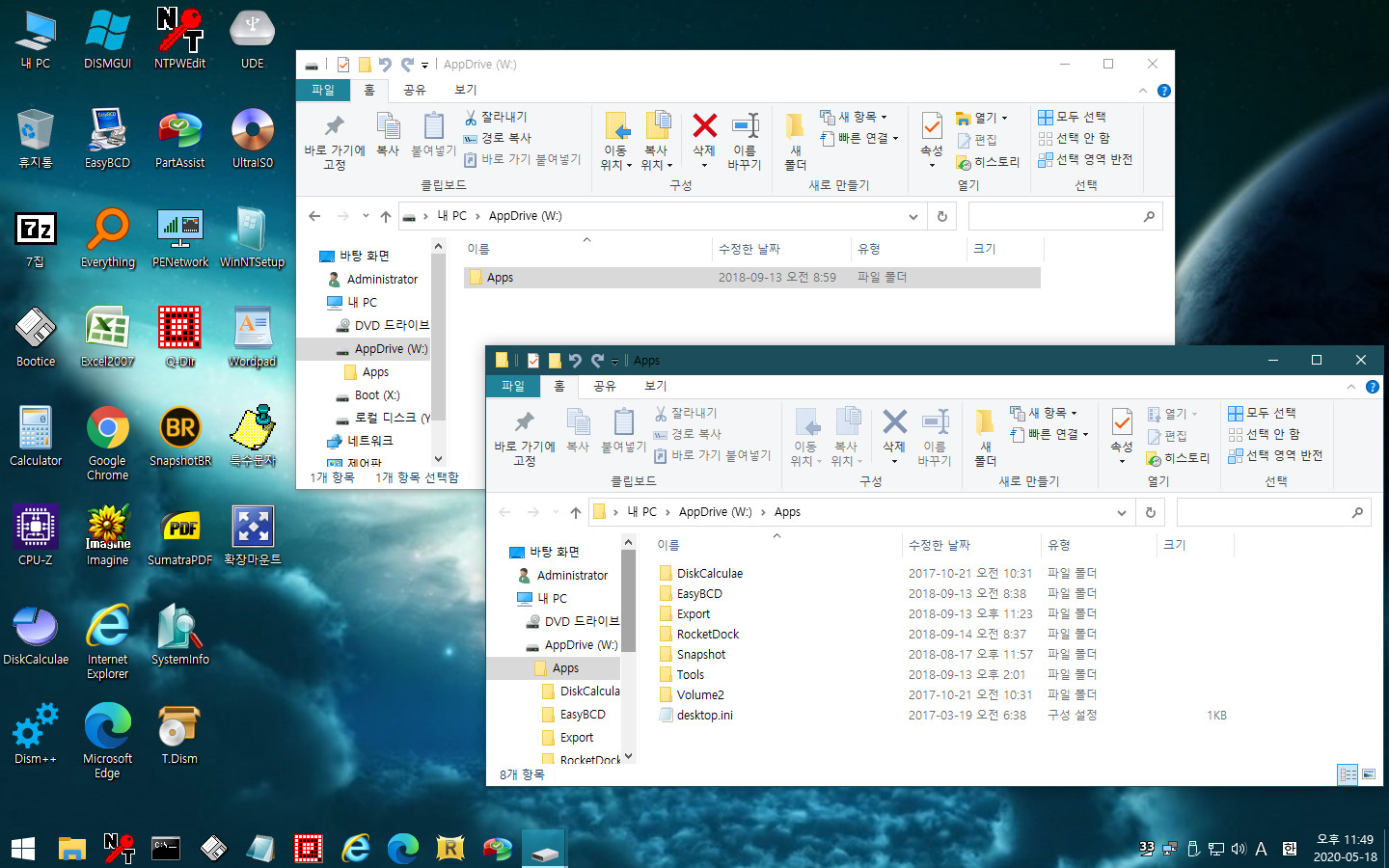1389x868 pixels.
Task: Select the WinNTSetup desktop icon
Action: (x=252, y=238)
